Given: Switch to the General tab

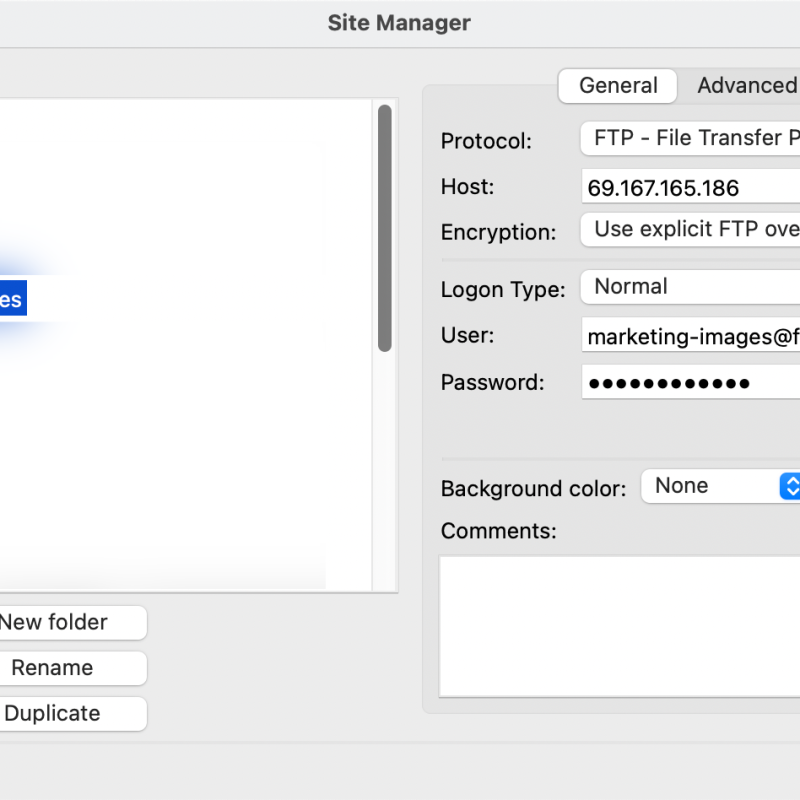Looking at the screenshot, I should coord(618,86).
